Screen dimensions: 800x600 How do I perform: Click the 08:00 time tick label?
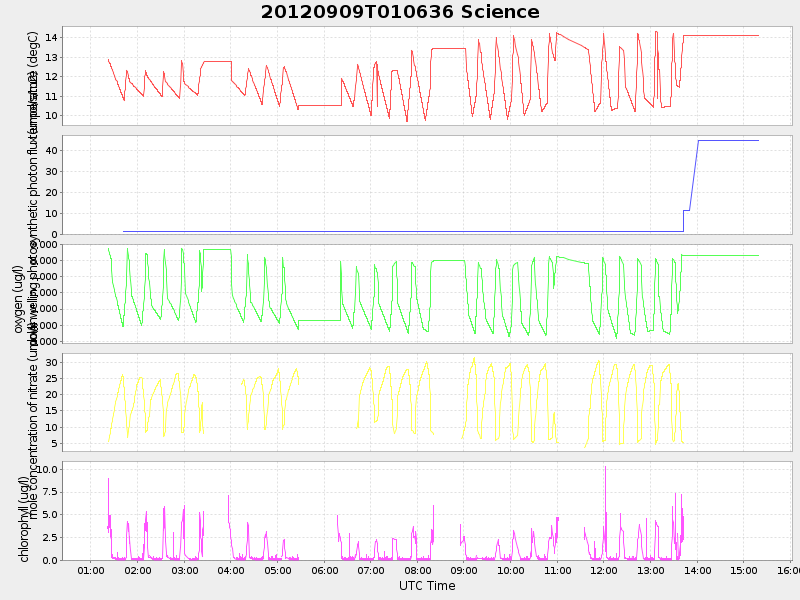tap(417, 570)
